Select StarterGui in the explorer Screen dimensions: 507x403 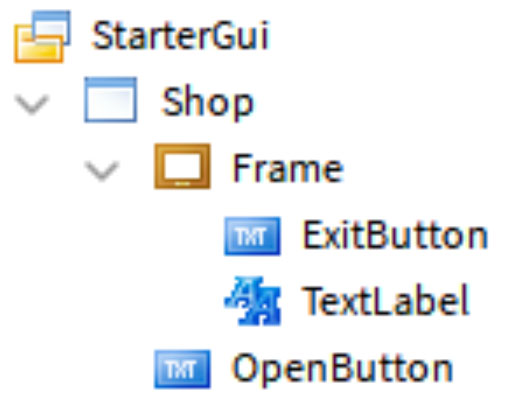tap(180, 36)
